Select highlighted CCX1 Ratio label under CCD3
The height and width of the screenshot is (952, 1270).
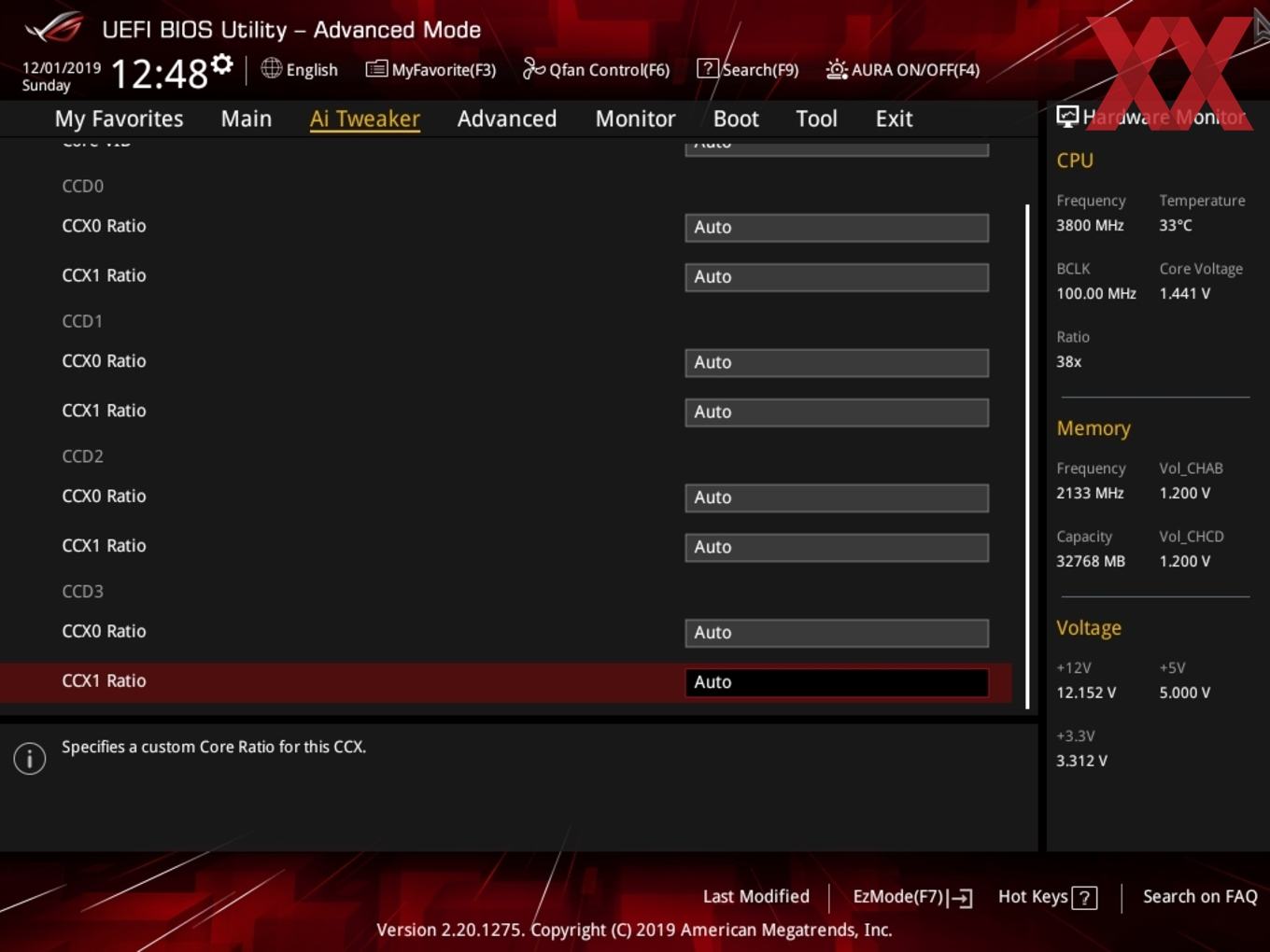click(104, 681)
